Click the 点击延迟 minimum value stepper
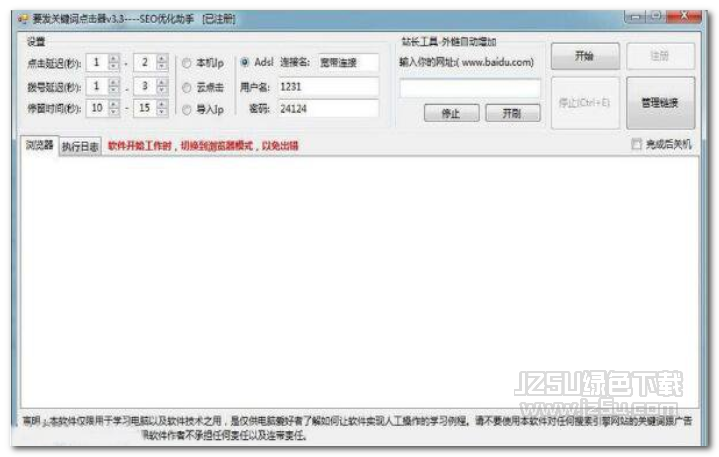 113,62
